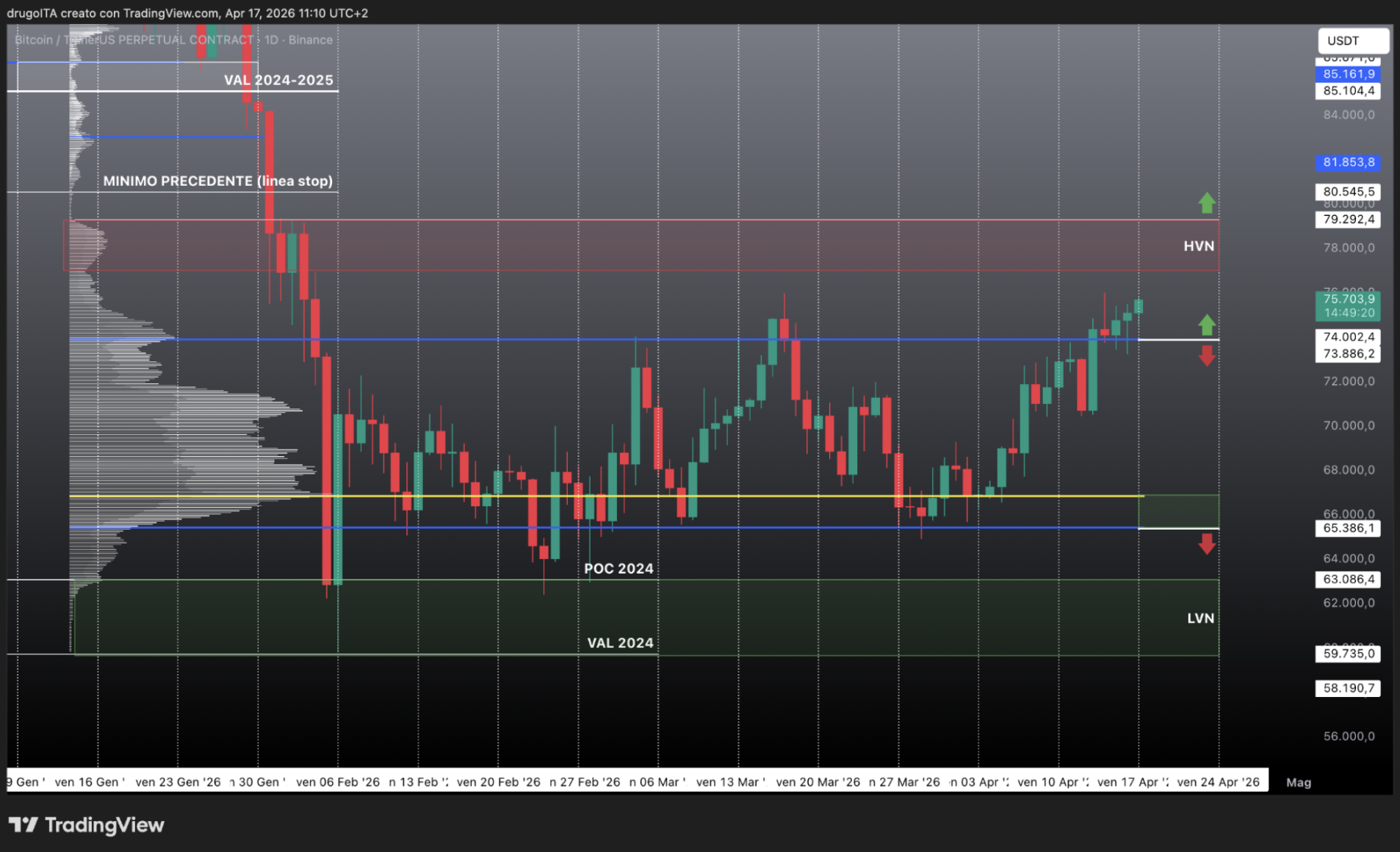Click the ven 06 Feb '26 date label
The image size is (1400, 852).
[338, 782]
